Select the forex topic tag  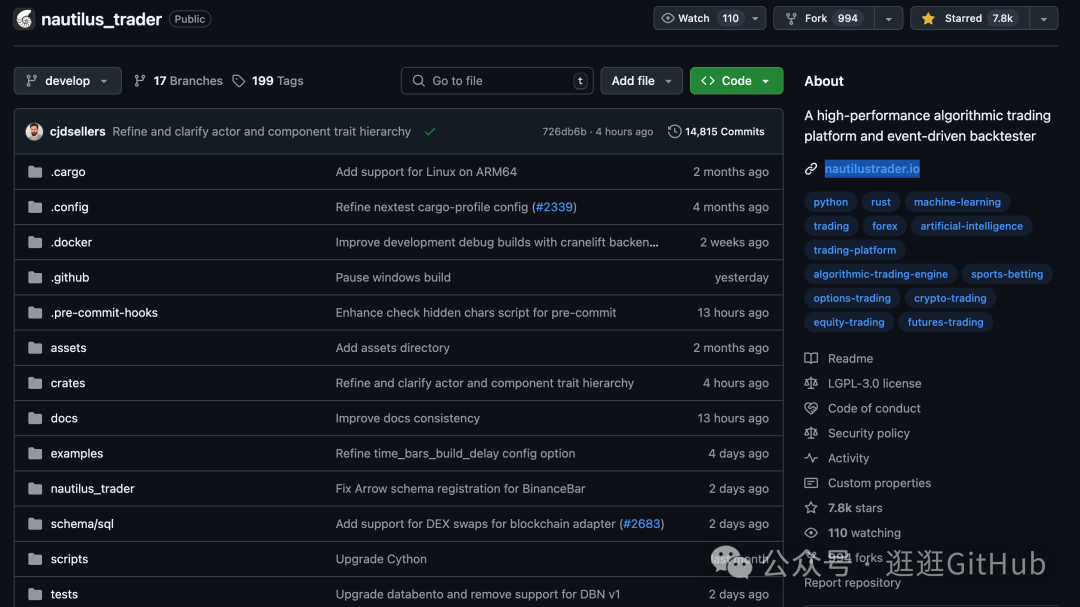pos(884,226)
